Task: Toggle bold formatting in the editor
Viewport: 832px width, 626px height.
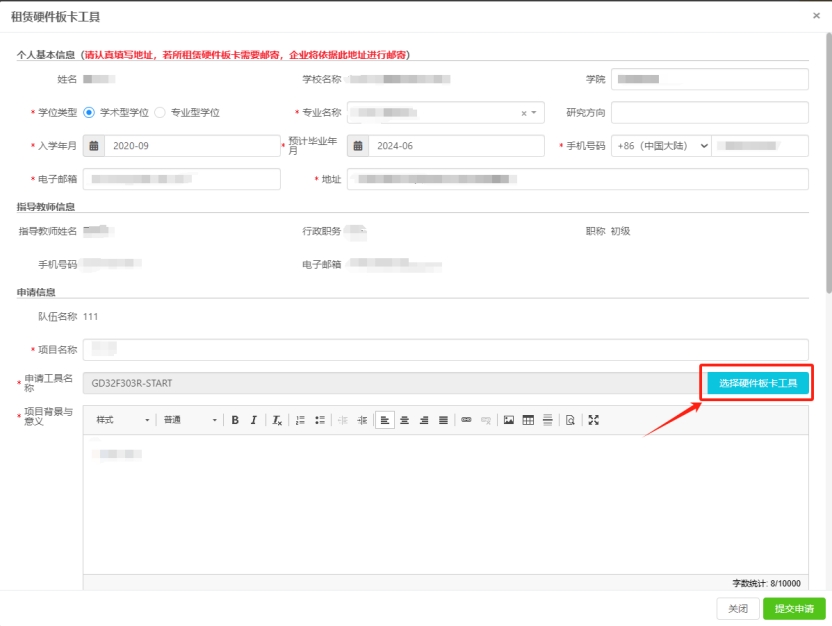Action: (x=235, y=420)
